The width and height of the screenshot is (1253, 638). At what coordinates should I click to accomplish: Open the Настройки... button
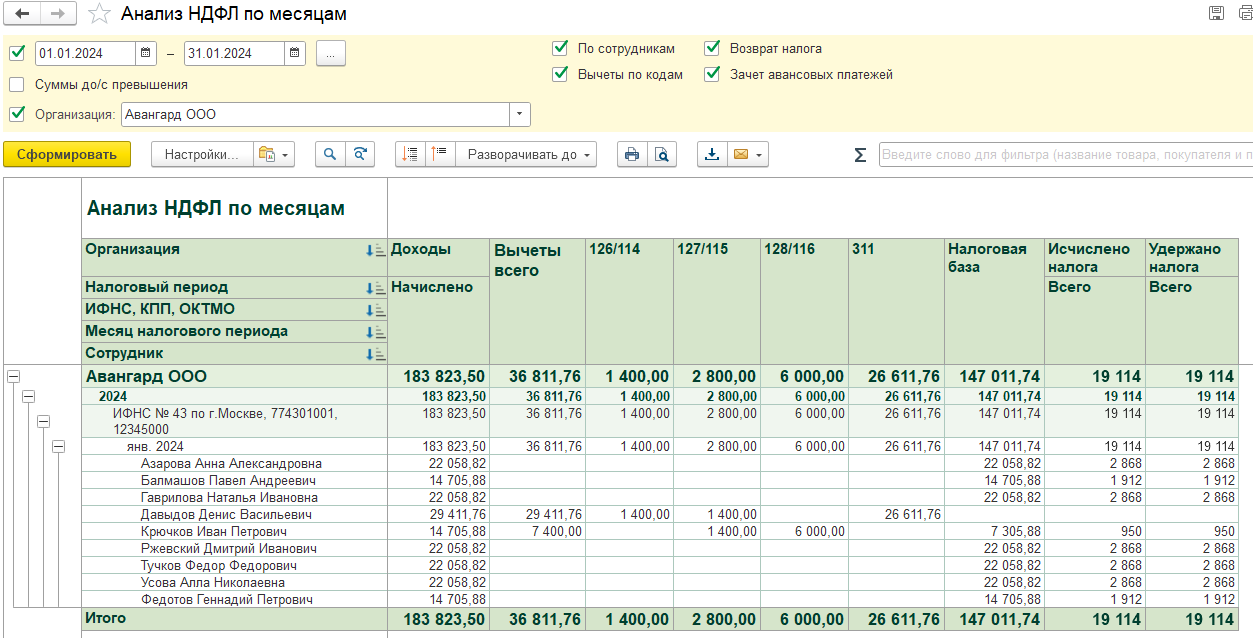203,154
